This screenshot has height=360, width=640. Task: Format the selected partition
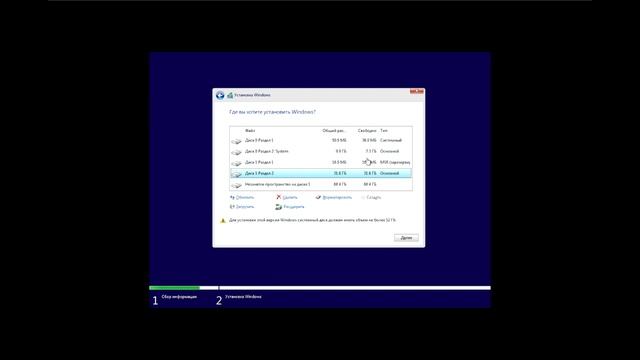(x=333, y=198)
